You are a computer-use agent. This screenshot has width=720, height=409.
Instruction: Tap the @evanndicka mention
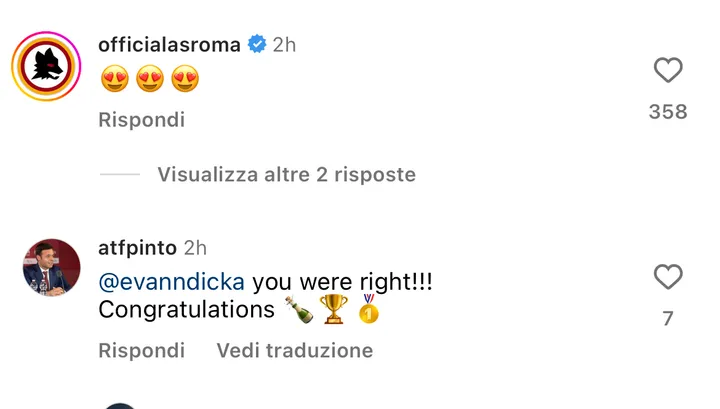[171, 282]
